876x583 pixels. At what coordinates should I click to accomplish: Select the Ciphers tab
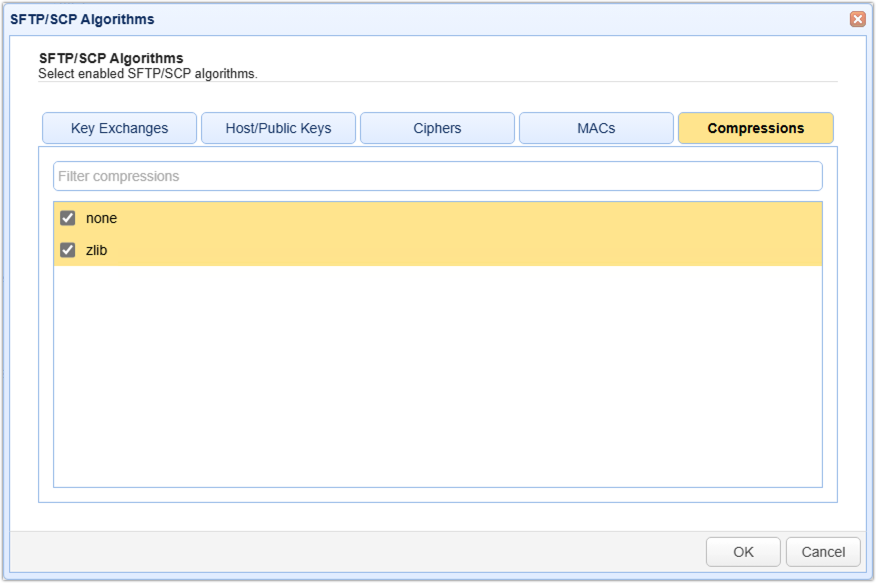point(437,128)
